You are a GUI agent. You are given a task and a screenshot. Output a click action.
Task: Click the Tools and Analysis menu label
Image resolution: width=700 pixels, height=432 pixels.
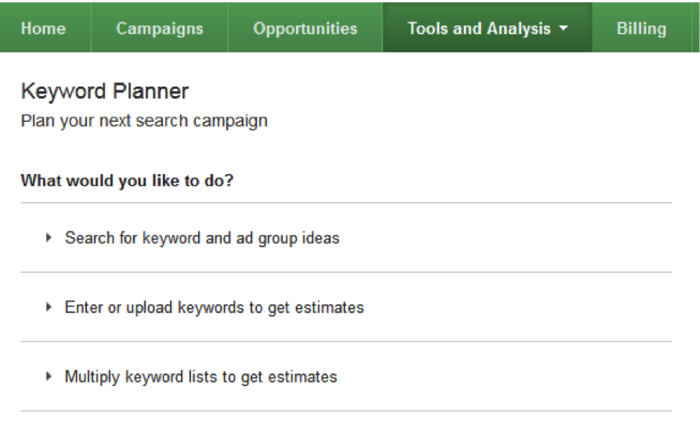479,28
